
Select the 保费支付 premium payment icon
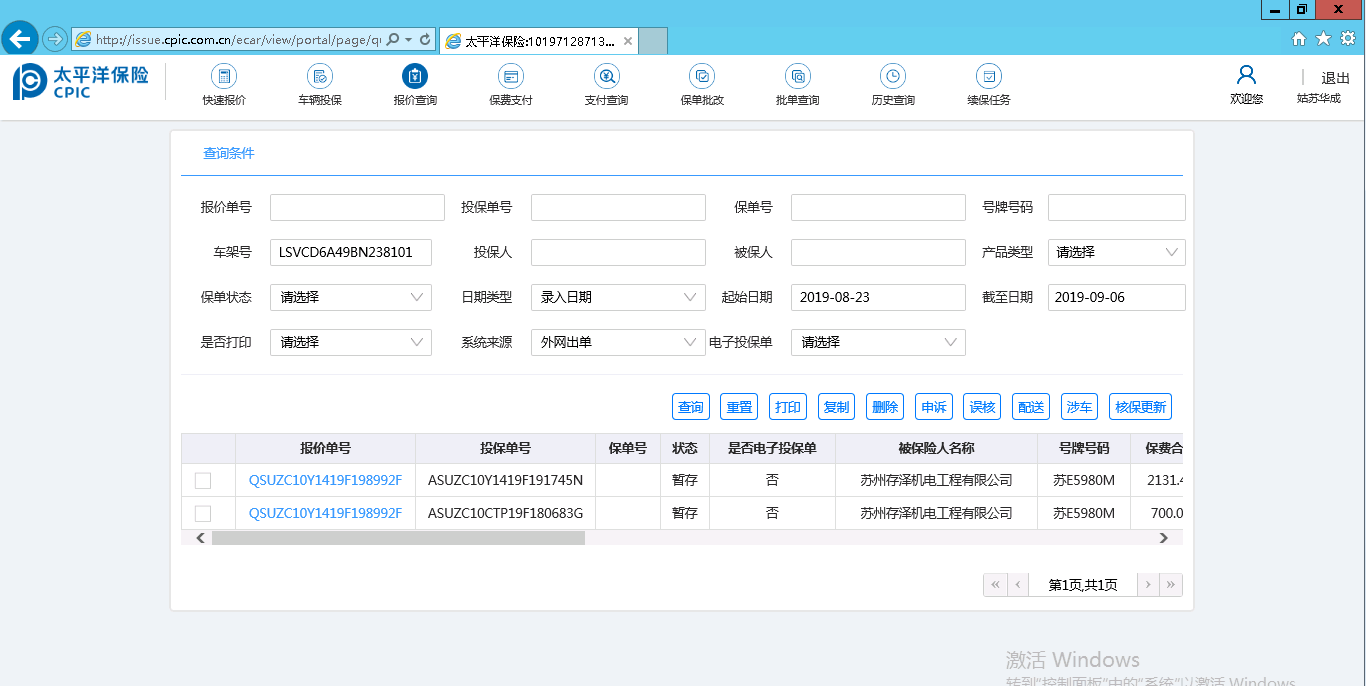pyautogui.click(x=510, y=77)
